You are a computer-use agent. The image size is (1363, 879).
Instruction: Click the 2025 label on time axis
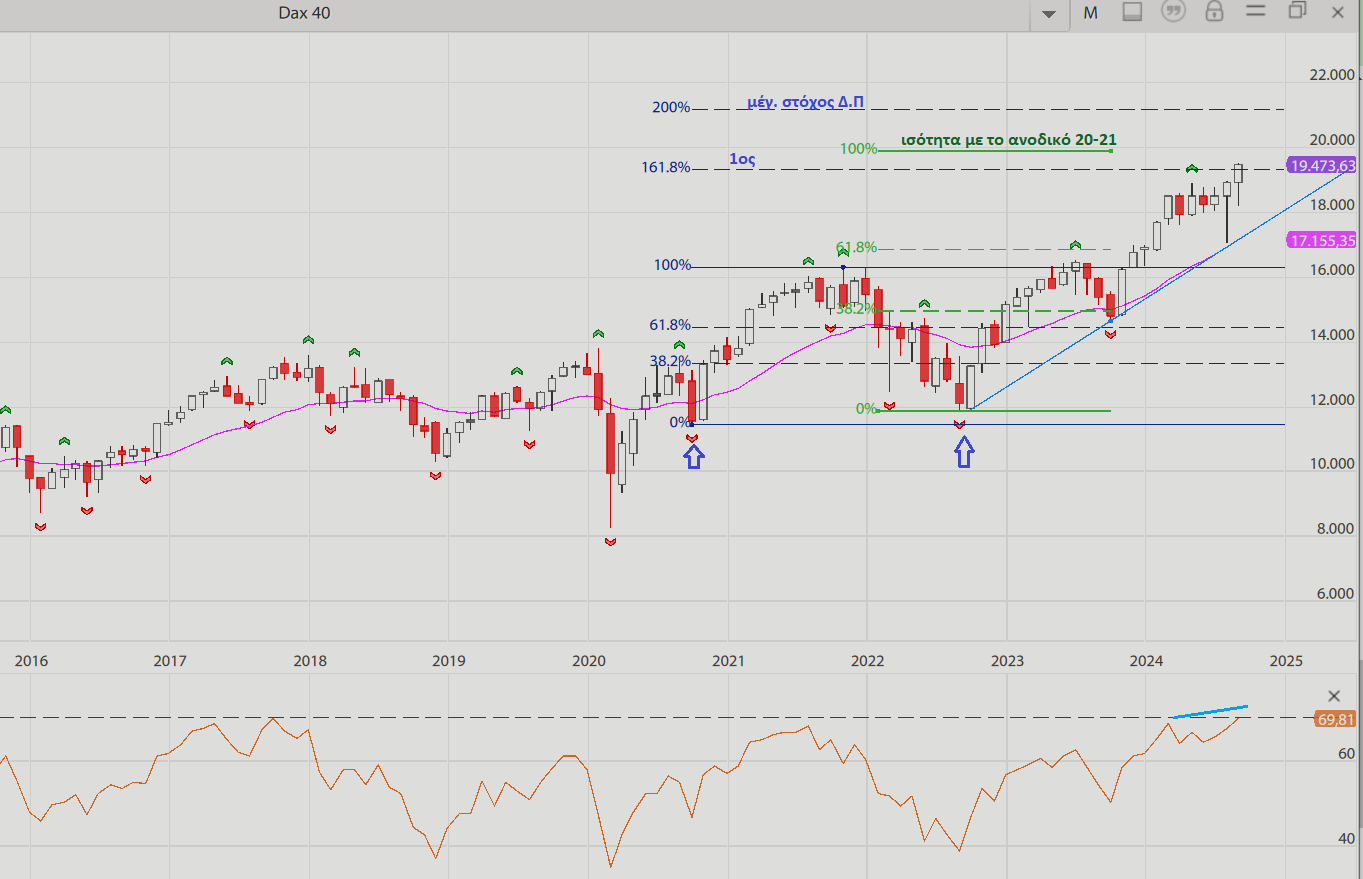(1285, 661)
